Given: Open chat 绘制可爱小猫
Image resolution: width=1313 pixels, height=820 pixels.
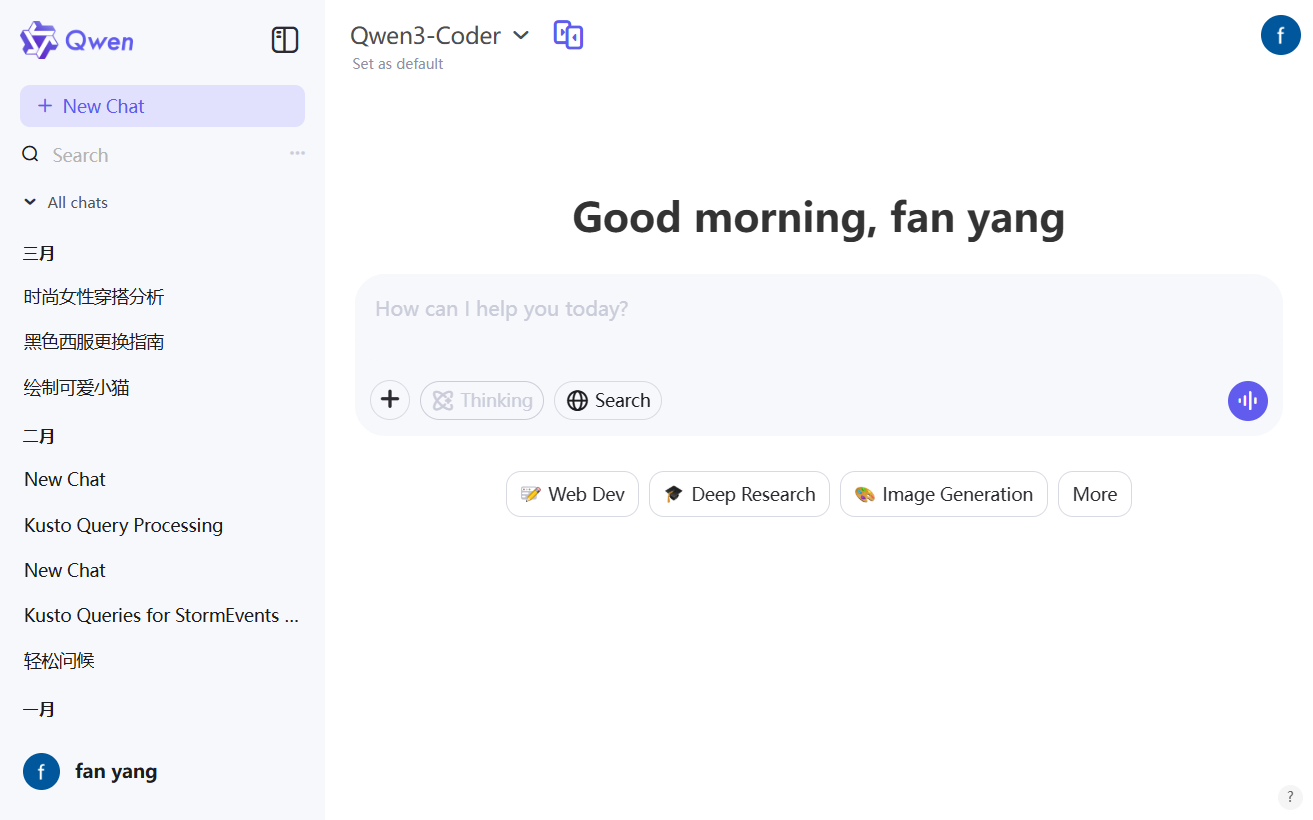Looking at the screenshot, I should click(77, 388).
